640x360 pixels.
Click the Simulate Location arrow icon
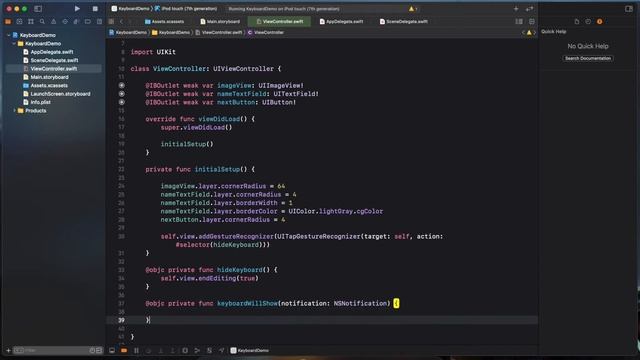[222, 350]
